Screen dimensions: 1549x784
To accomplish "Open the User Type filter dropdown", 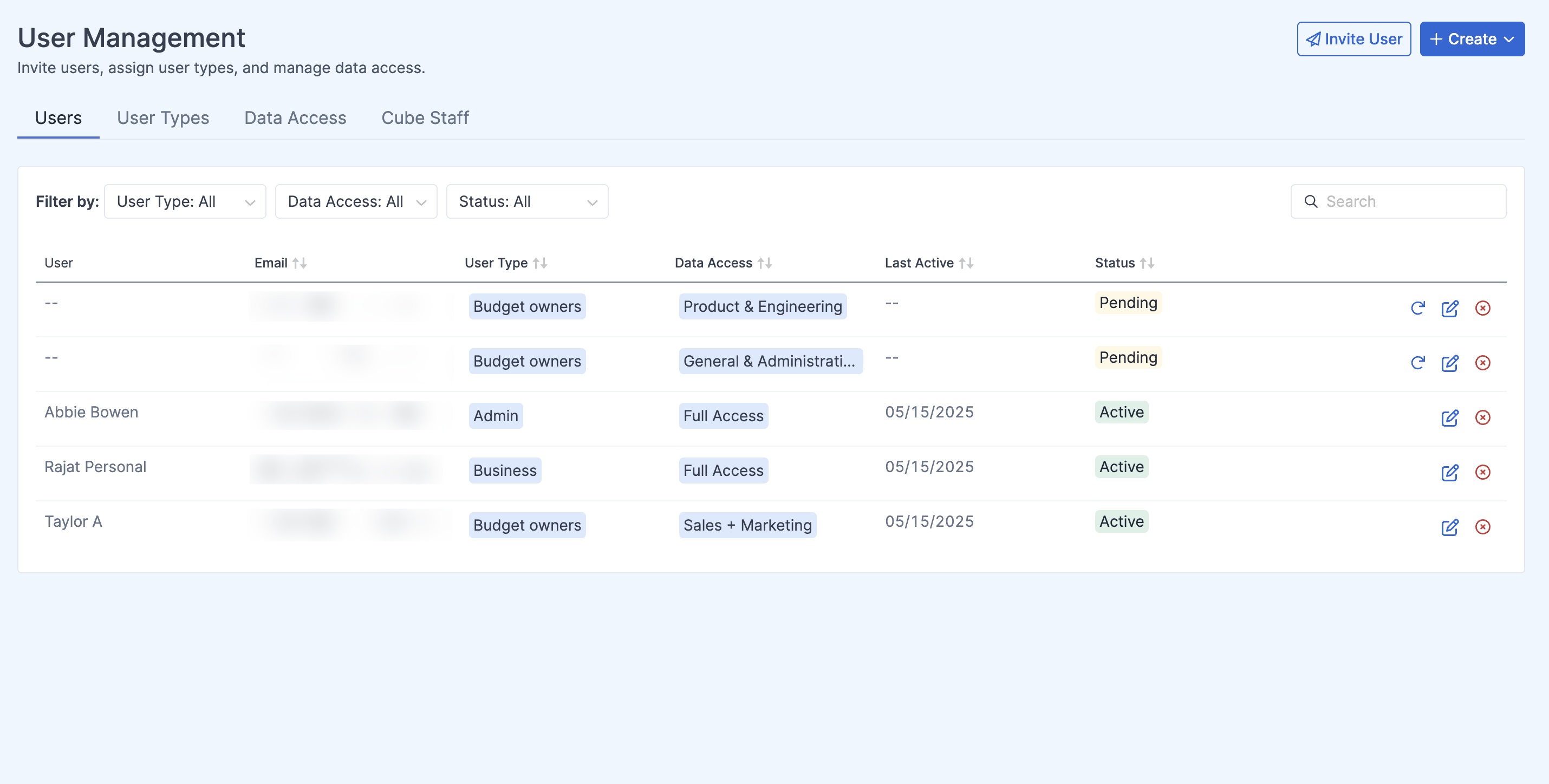I will [x=185, y=201].
